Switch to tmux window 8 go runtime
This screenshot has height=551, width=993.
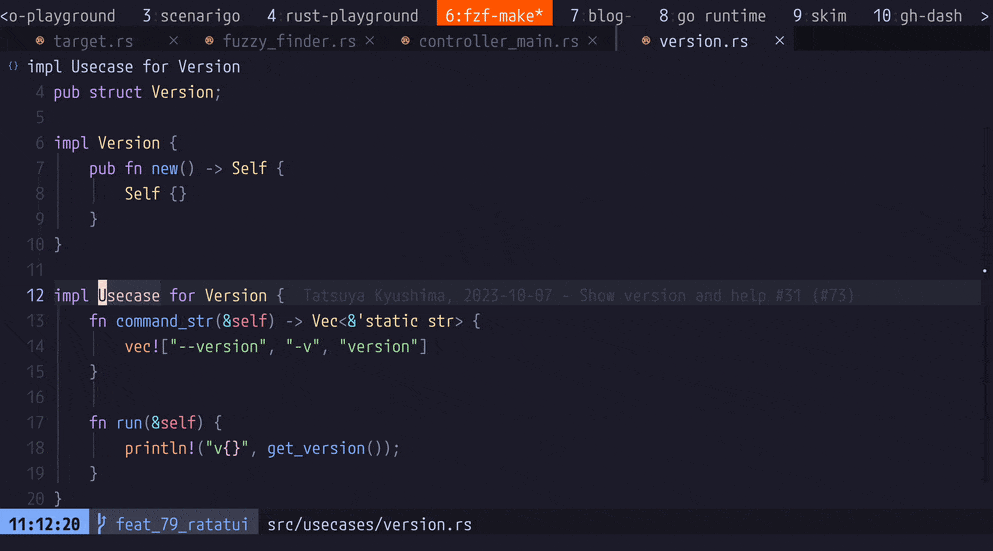pyautogui.click(x=712, y=15)
